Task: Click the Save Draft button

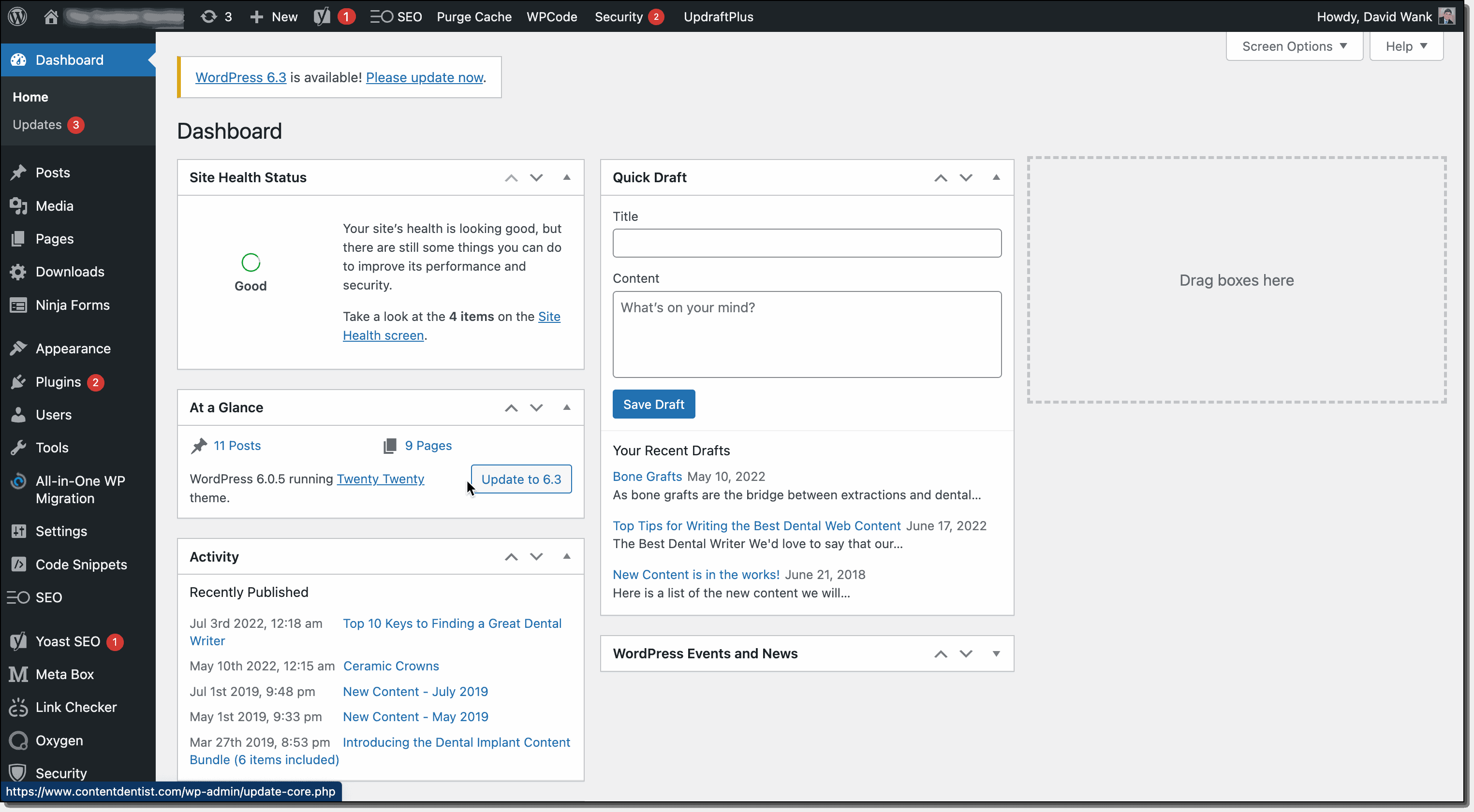Action: (x=653, y=404)
